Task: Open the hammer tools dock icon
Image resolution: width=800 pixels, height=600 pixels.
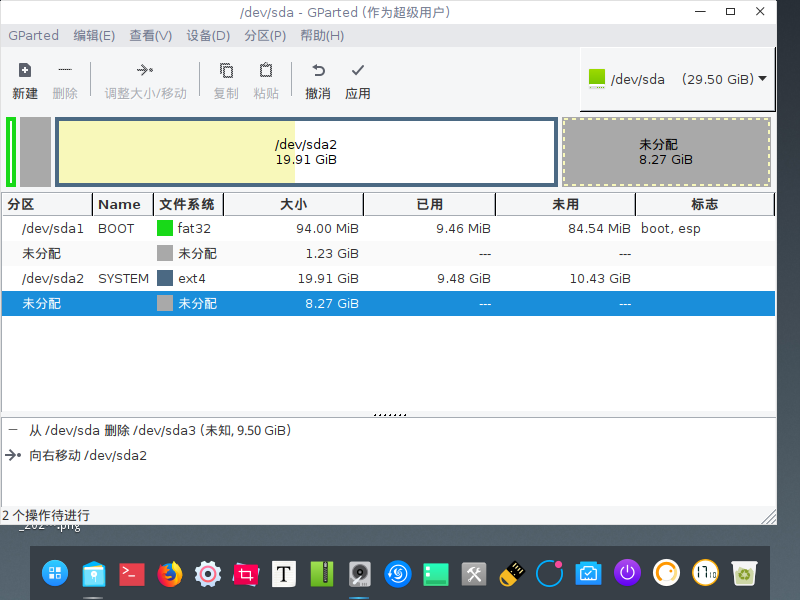Action: [x=474, y=574]
